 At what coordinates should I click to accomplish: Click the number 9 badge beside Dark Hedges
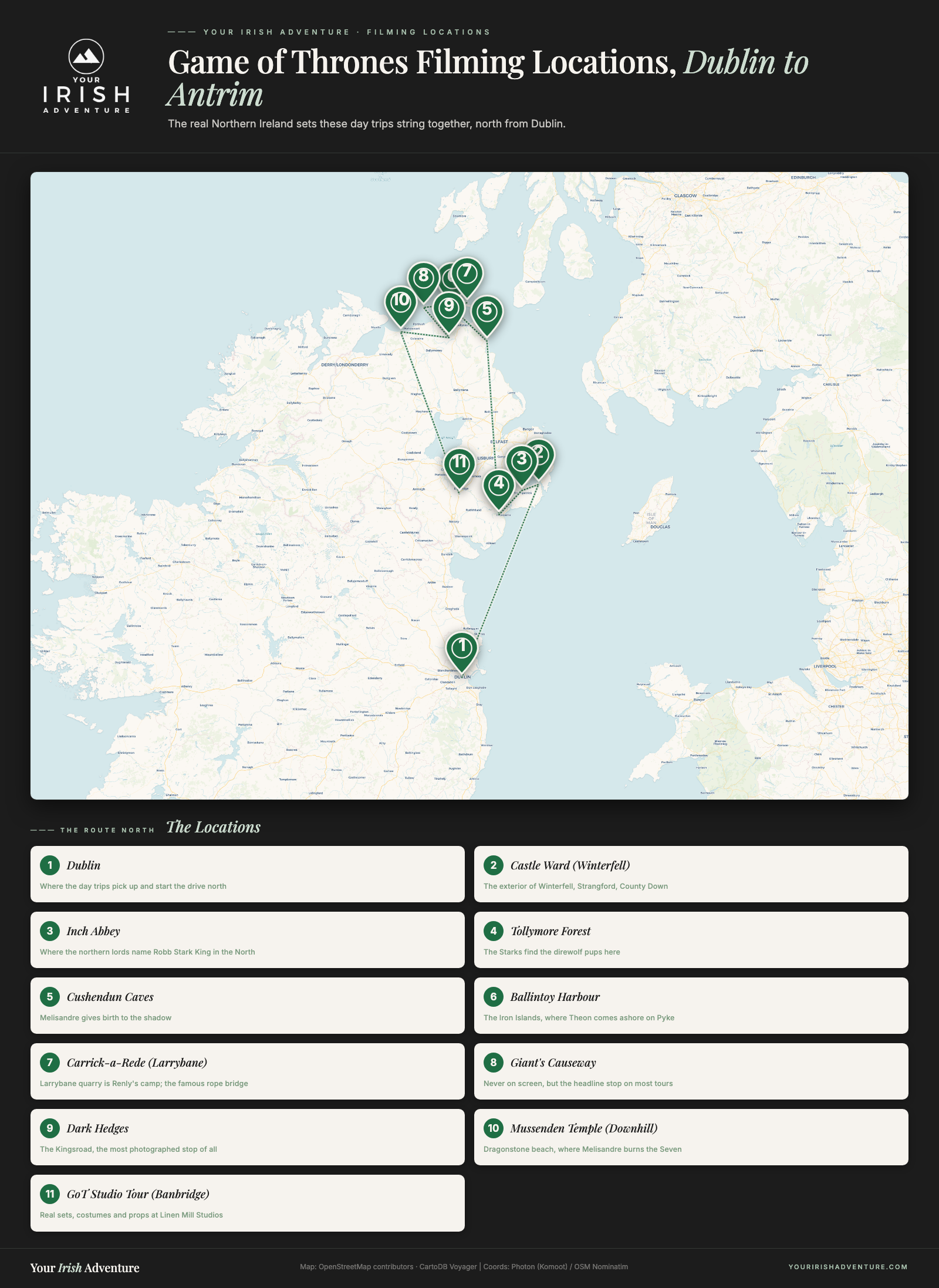coord(50,1128)
